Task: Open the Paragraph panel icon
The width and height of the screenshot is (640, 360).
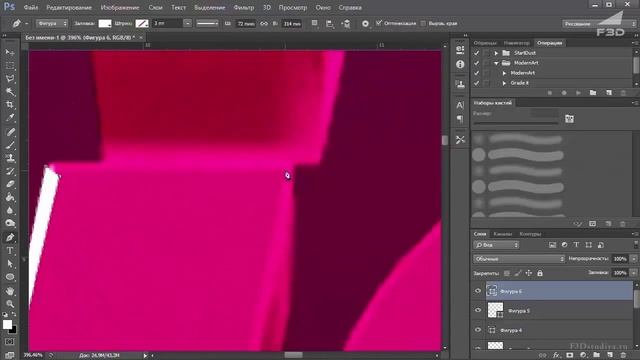Action: [x=460, y=119]
